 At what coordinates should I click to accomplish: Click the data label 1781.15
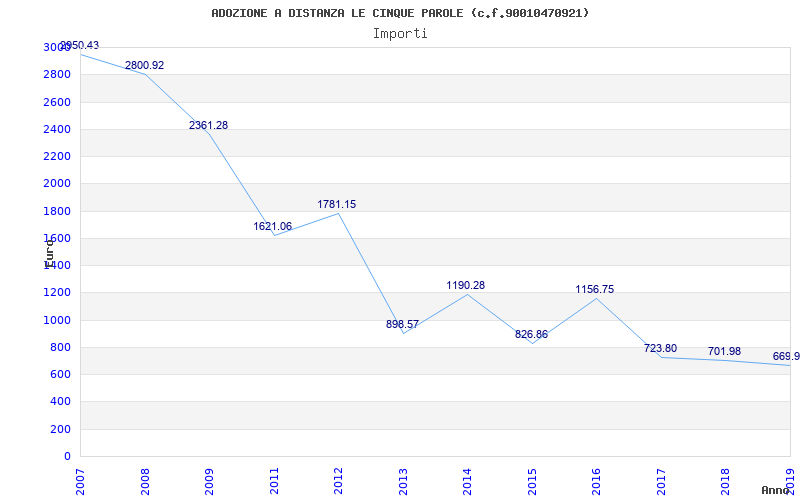(x=337, y=204)
